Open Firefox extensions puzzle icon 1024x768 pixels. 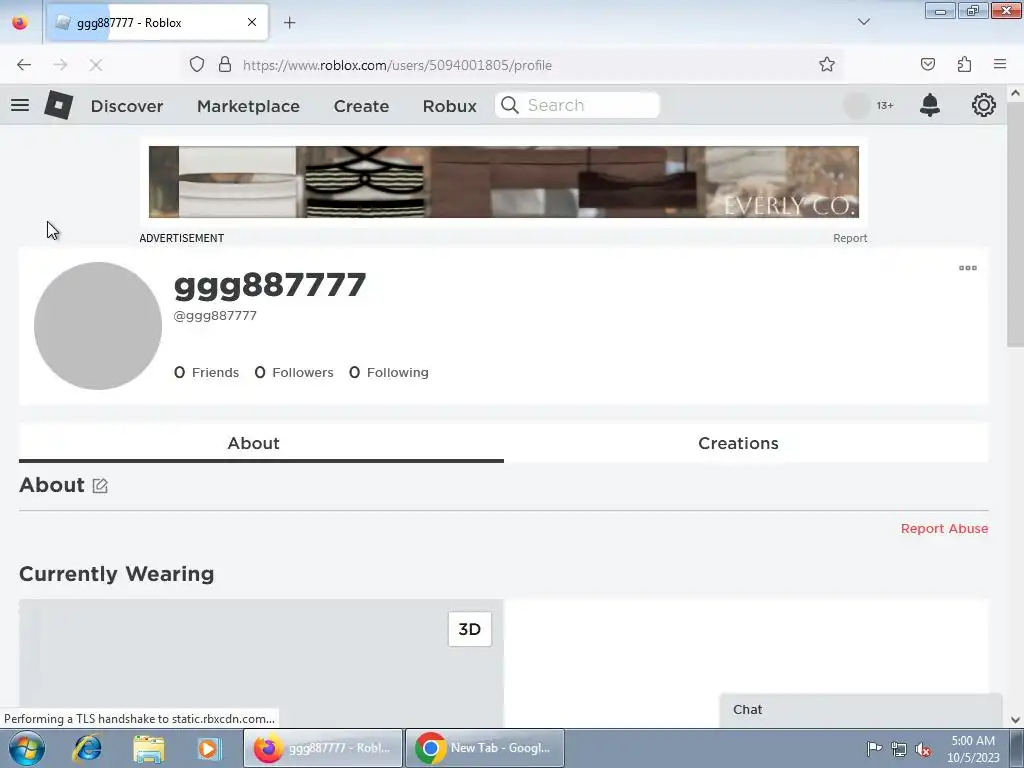click(964, 65)
